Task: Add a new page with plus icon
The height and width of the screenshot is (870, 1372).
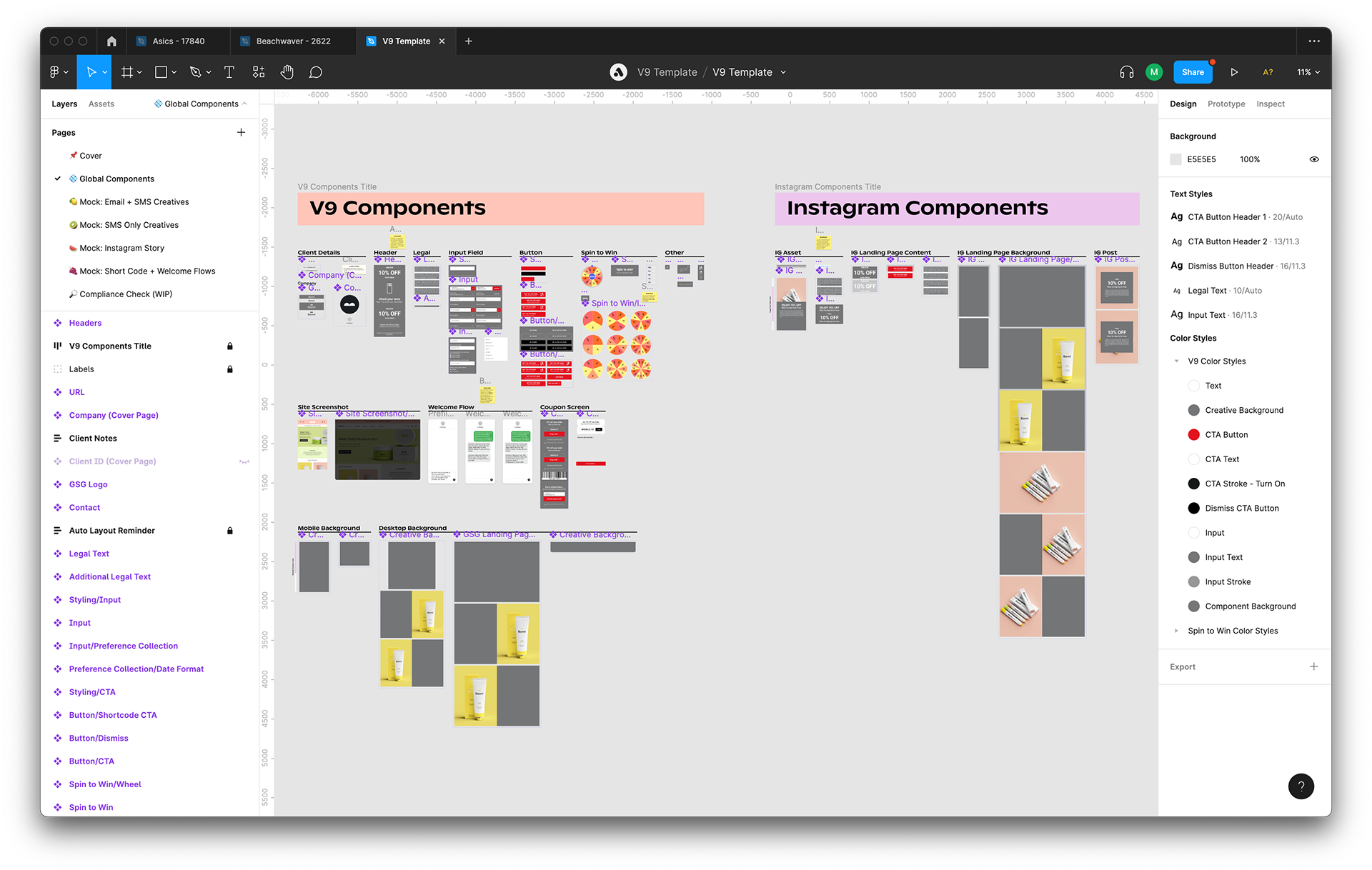Action: [241, 133]
